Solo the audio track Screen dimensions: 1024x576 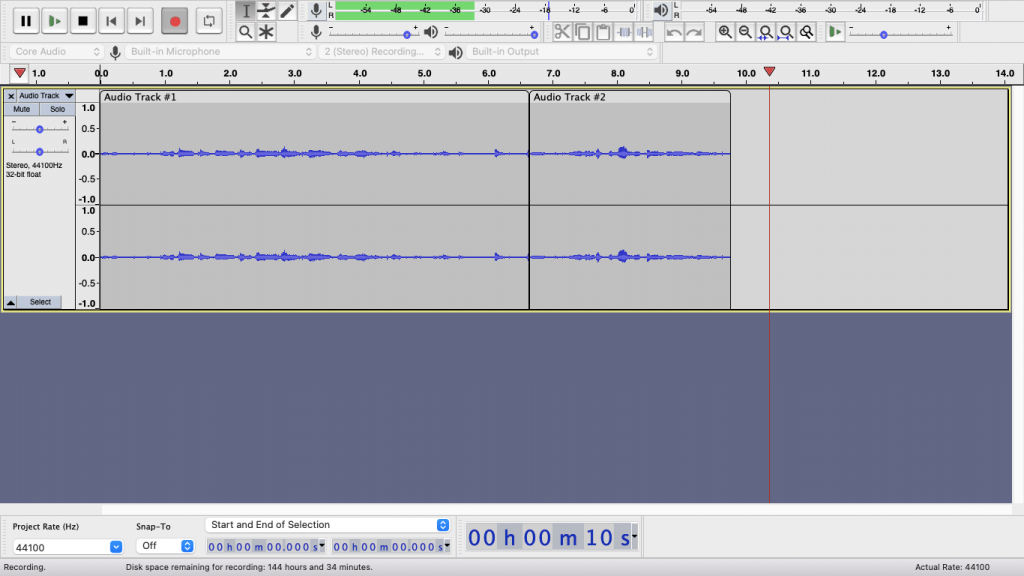coord(57,109)
